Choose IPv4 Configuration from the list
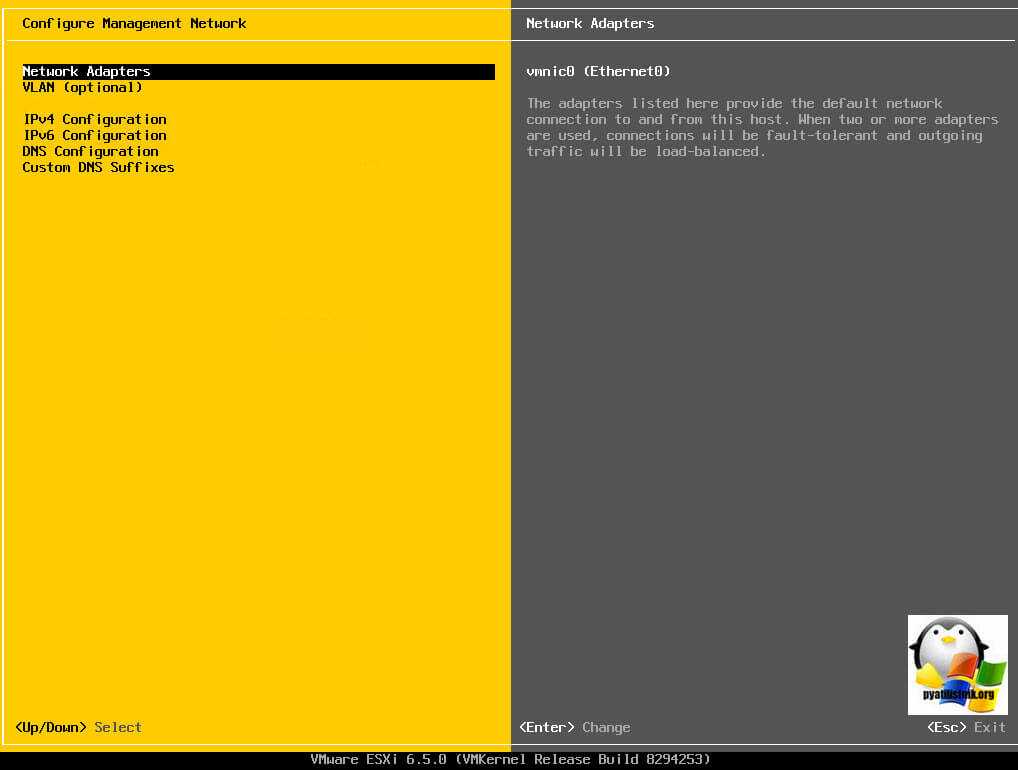Screen dimensions: 1018x770 94,120
